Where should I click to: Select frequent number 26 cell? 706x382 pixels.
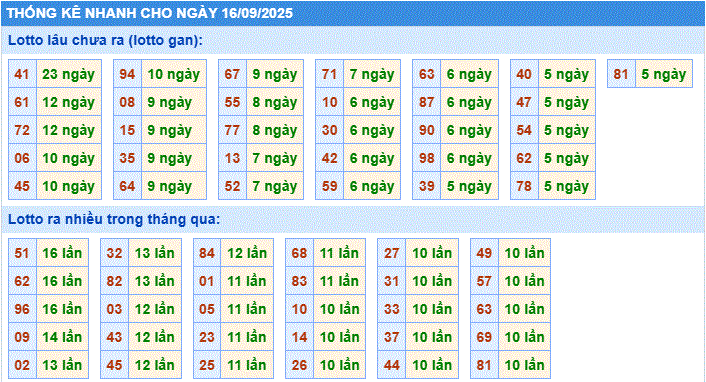pos(299,364)
